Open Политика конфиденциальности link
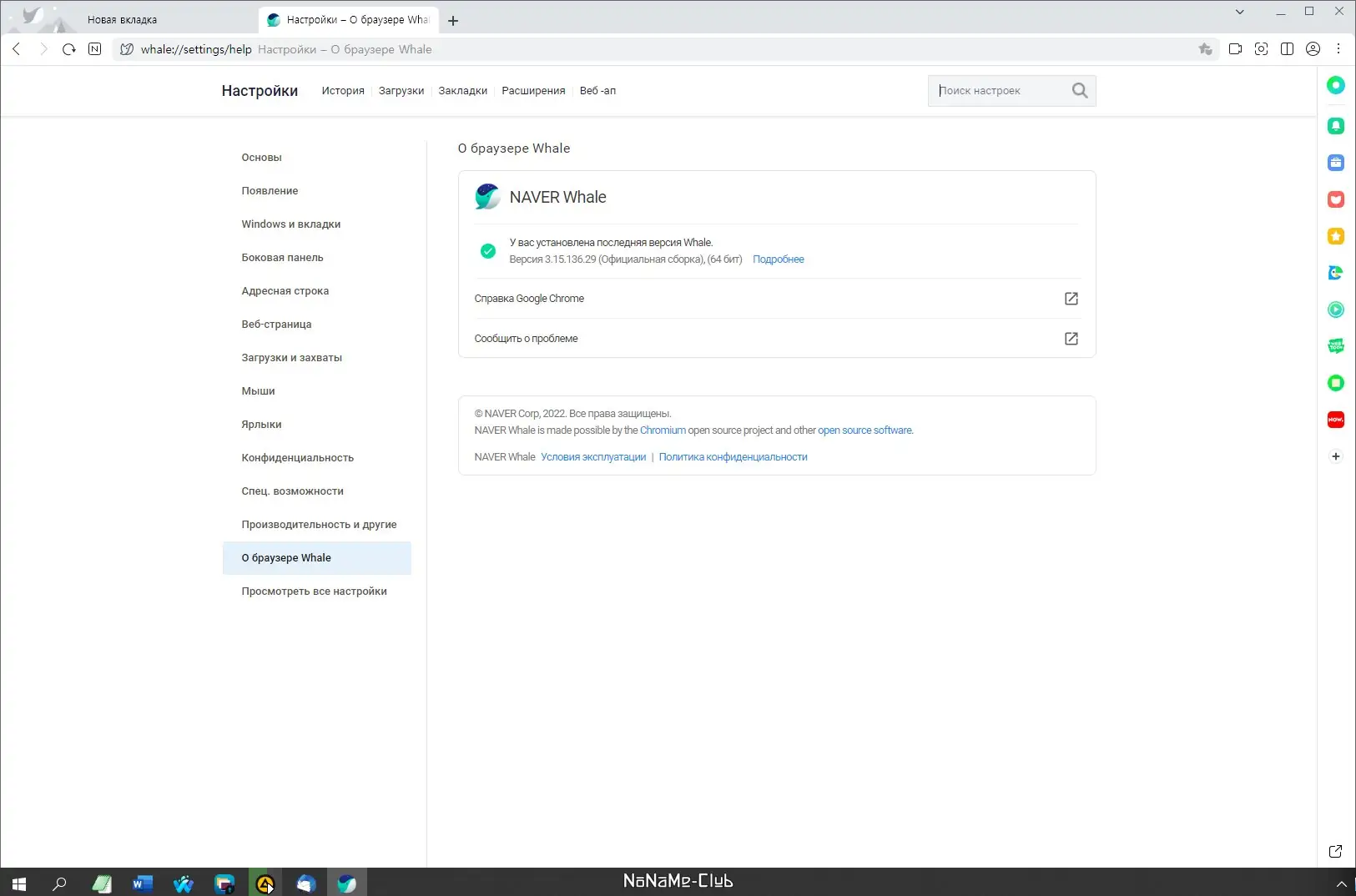 pyautogui.click(x=733, y=457)
